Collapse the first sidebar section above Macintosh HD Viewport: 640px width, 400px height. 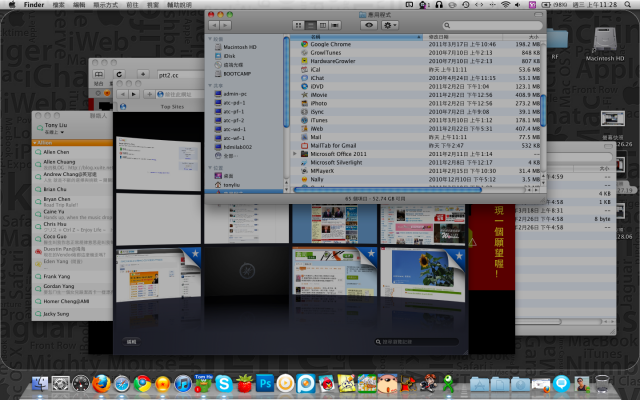(210, 39)
